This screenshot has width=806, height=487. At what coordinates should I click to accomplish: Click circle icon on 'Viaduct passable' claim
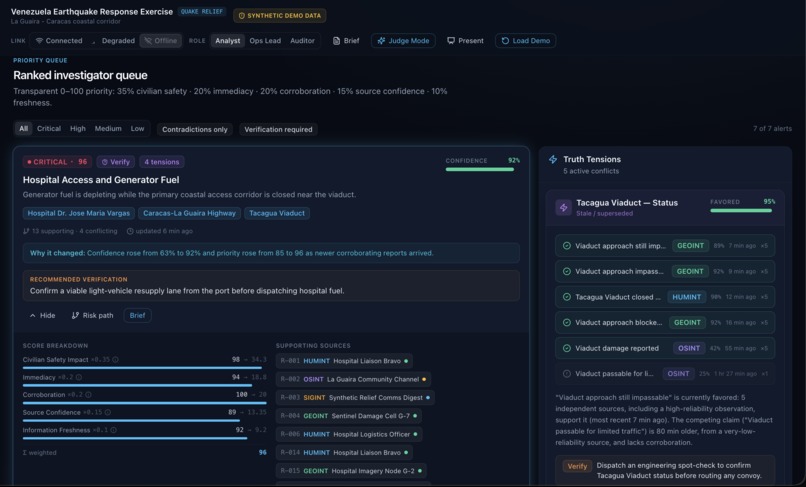tap(566, 374)
